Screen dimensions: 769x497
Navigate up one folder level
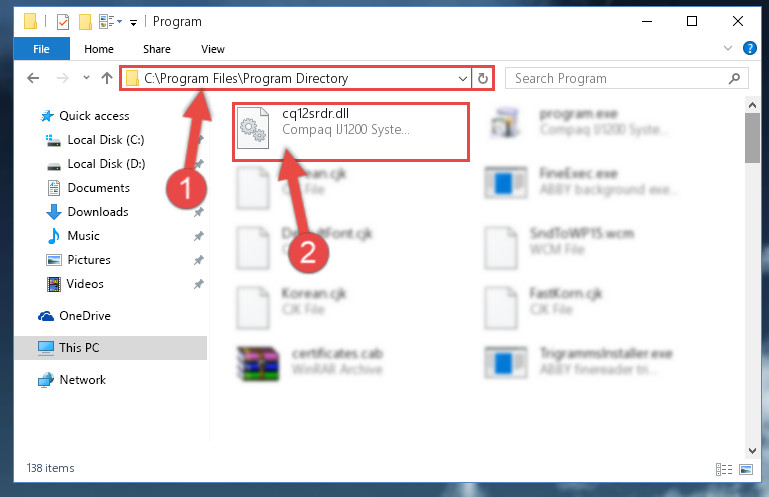coord(106,78)
